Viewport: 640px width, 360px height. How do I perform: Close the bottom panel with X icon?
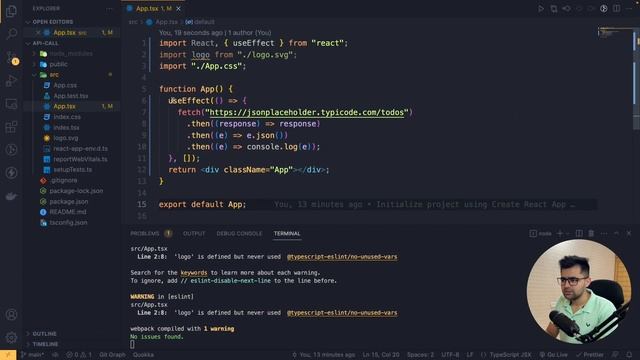click(x=629, y=233)
